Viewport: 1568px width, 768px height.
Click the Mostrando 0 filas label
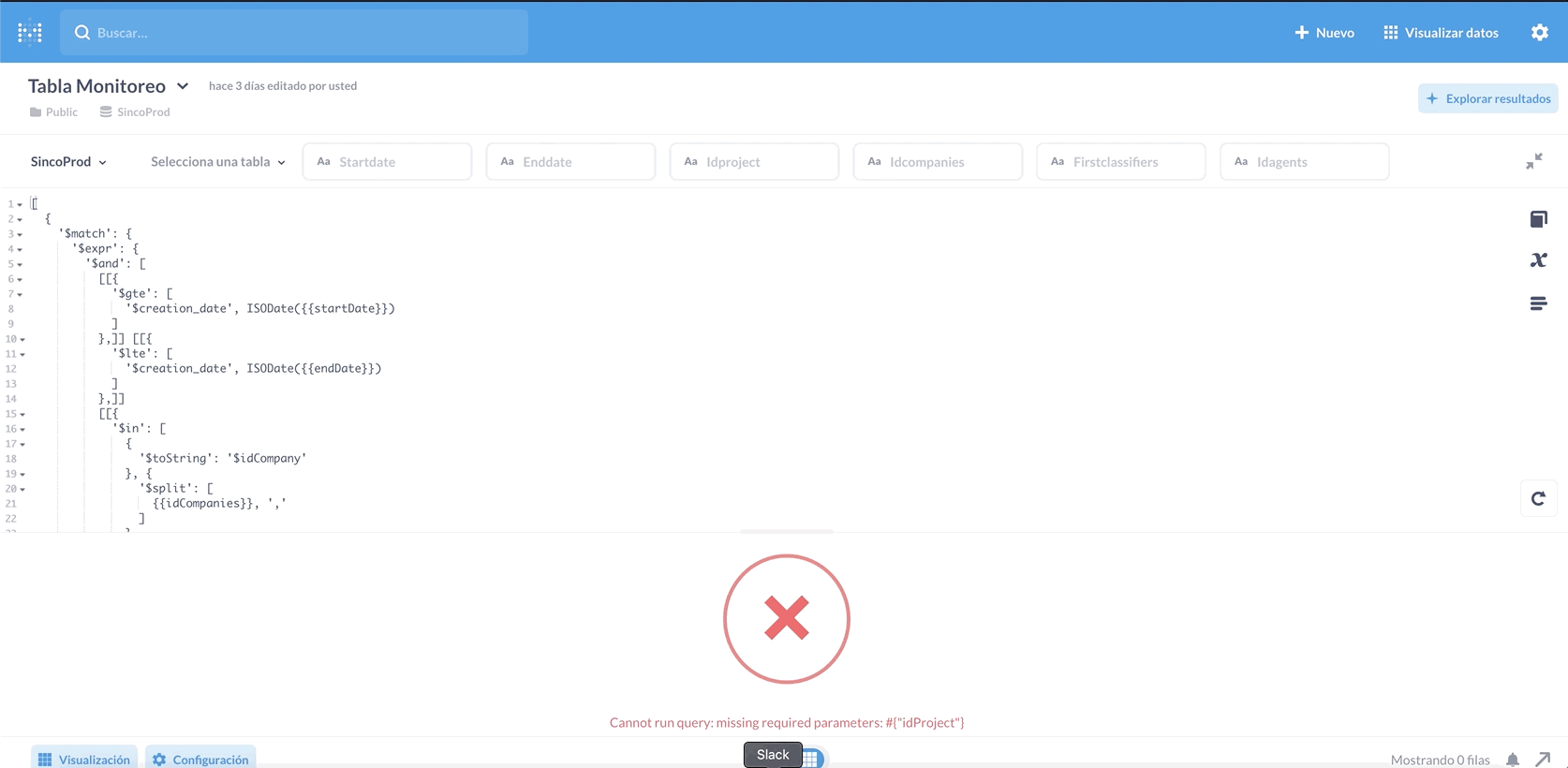click(1440, 760)
